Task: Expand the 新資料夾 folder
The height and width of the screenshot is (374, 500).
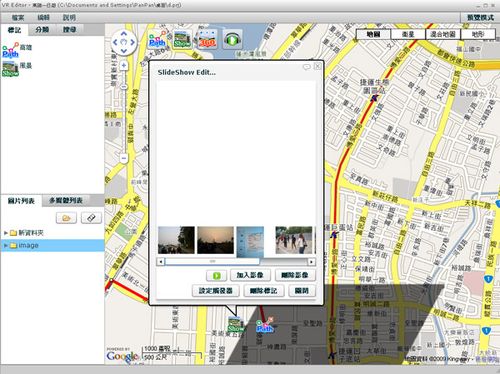Action: pyautogui.click(x=6, y=233)
